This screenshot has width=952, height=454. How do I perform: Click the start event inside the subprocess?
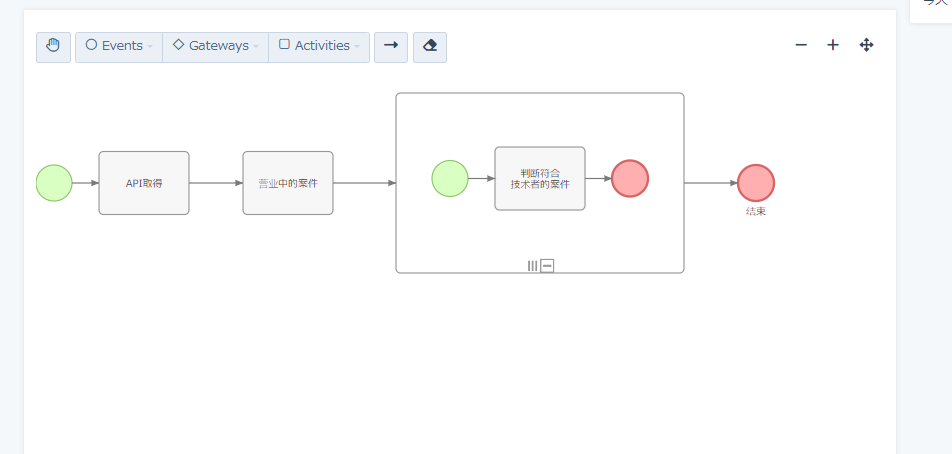coord(450,179)
